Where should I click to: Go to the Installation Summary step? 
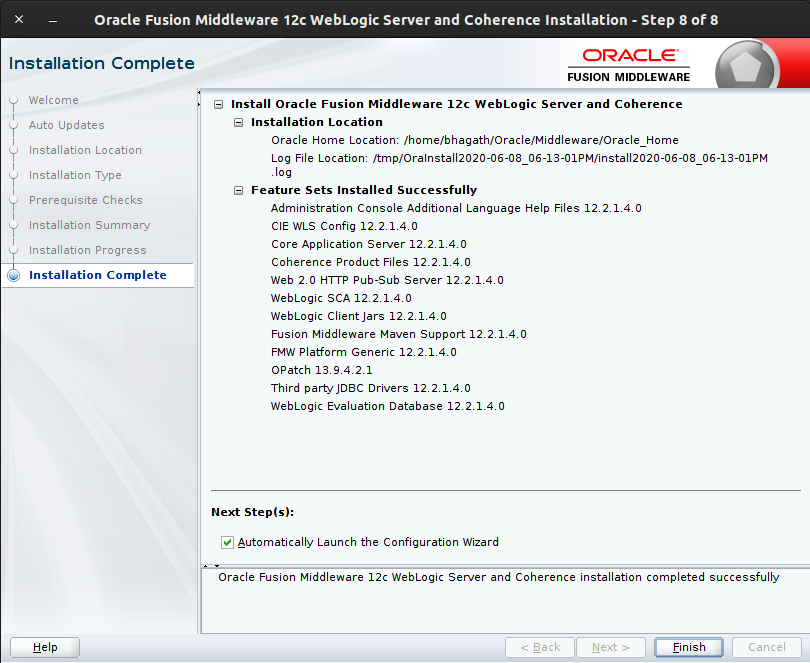tap(90, 225)
